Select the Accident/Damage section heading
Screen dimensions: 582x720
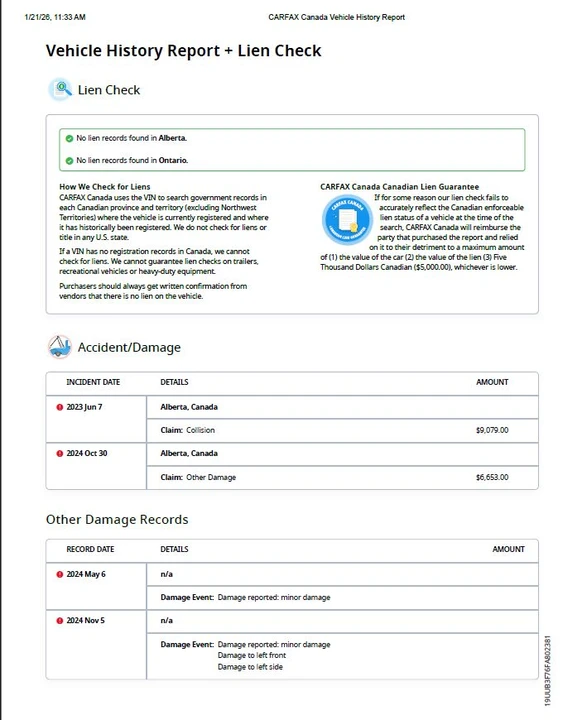coord(129,348)
